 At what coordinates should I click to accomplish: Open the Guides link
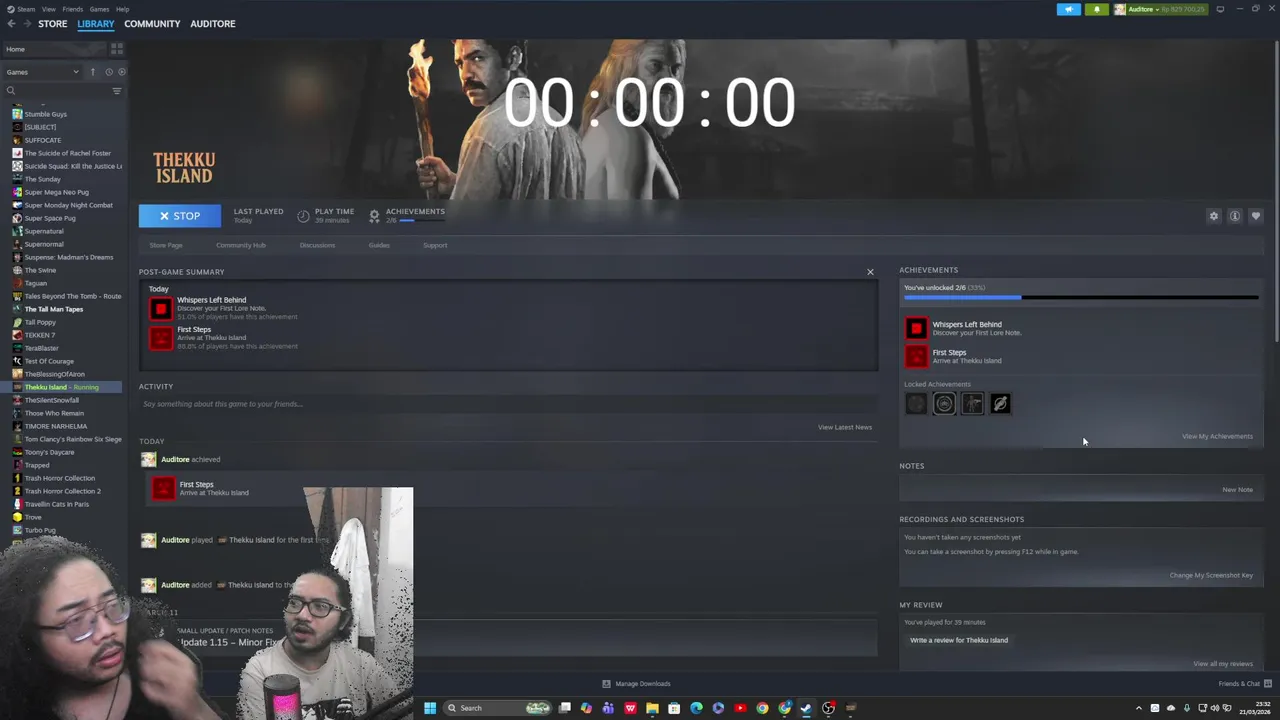pos(379,245)
